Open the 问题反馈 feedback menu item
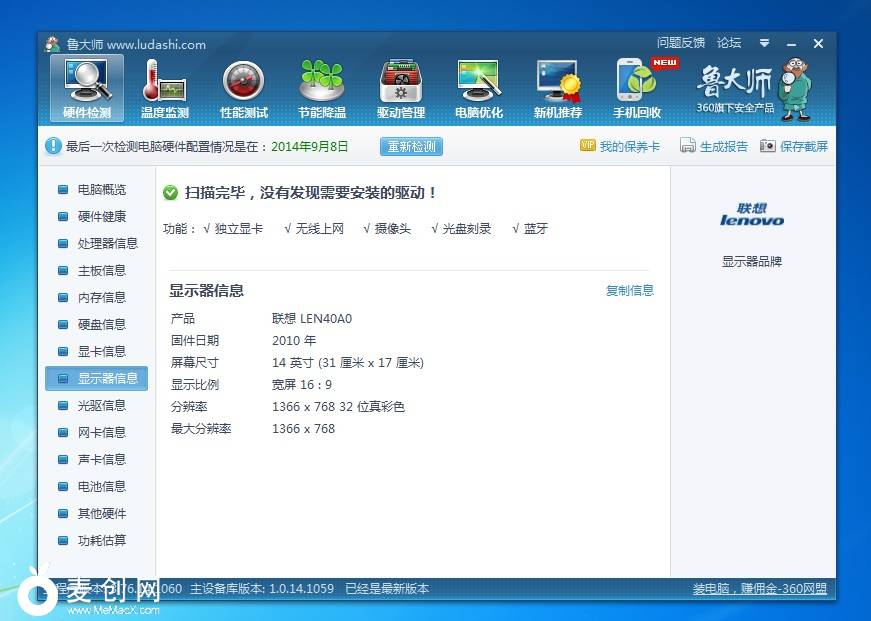The width and height of the screenshot is (871, 621). click(x=681, y=43)
